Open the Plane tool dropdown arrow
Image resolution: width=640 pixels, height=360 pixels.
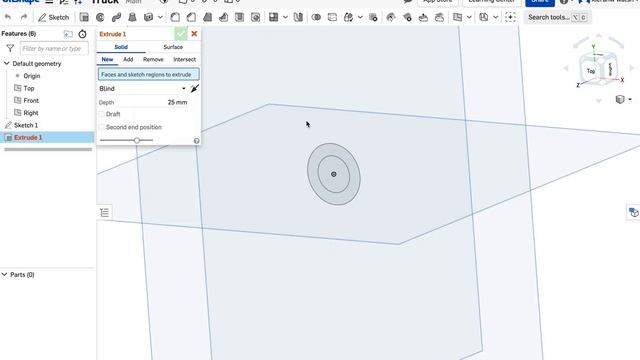(469, 17)
